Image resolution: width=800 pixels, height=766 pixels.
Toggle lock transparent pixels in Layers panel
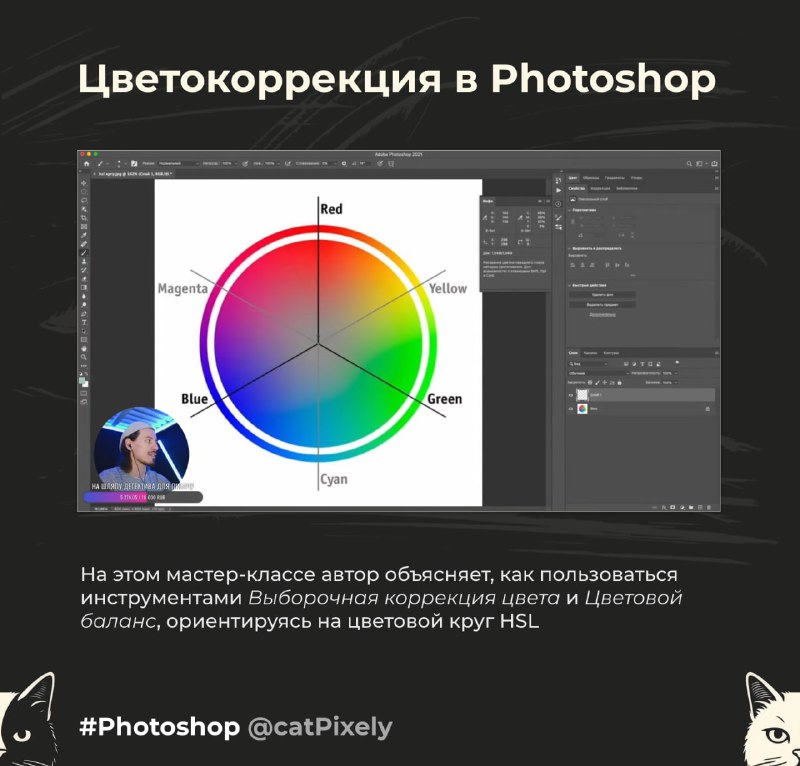(590, 382)
